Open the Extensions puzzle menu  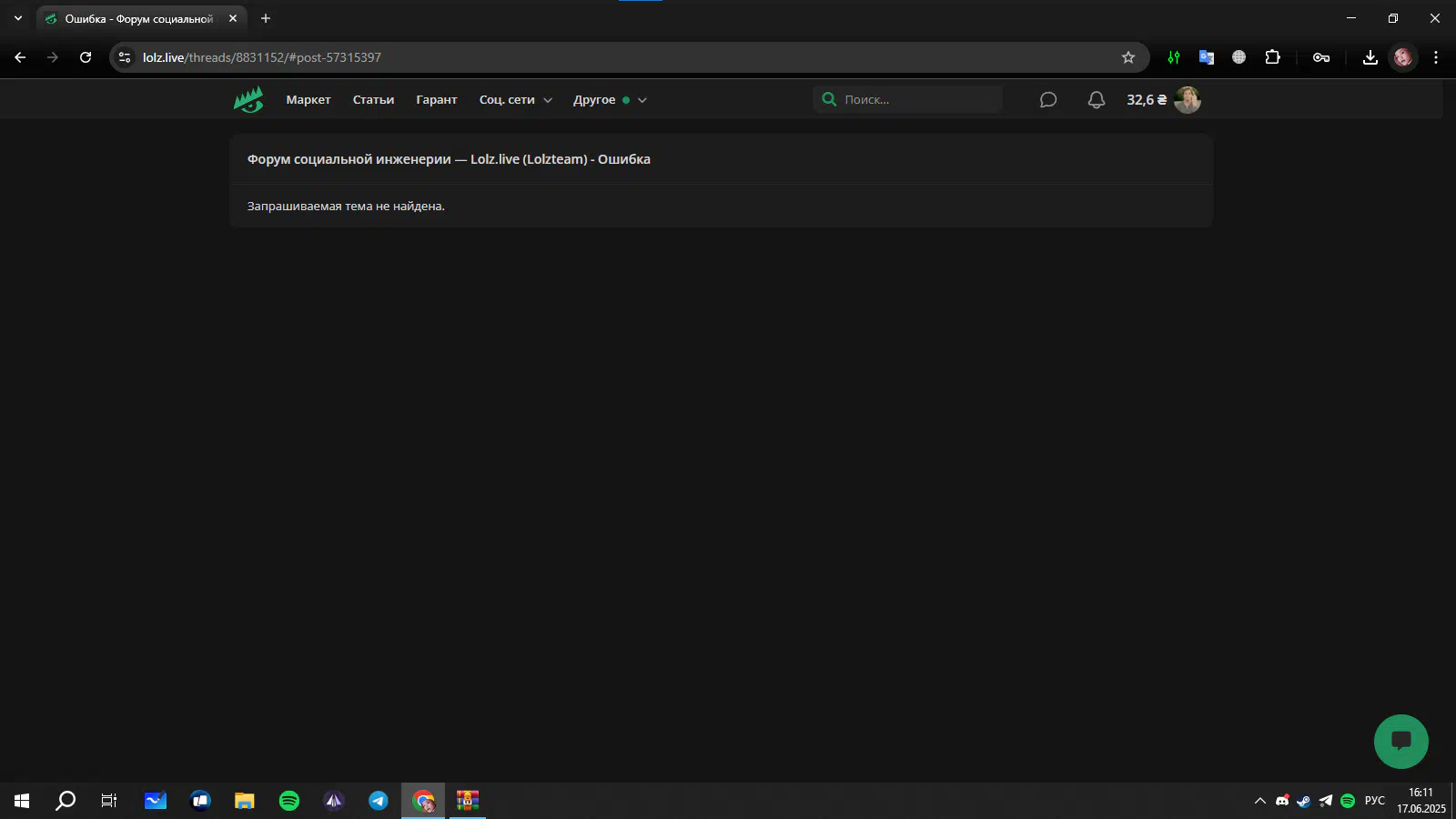(1272, 57)
